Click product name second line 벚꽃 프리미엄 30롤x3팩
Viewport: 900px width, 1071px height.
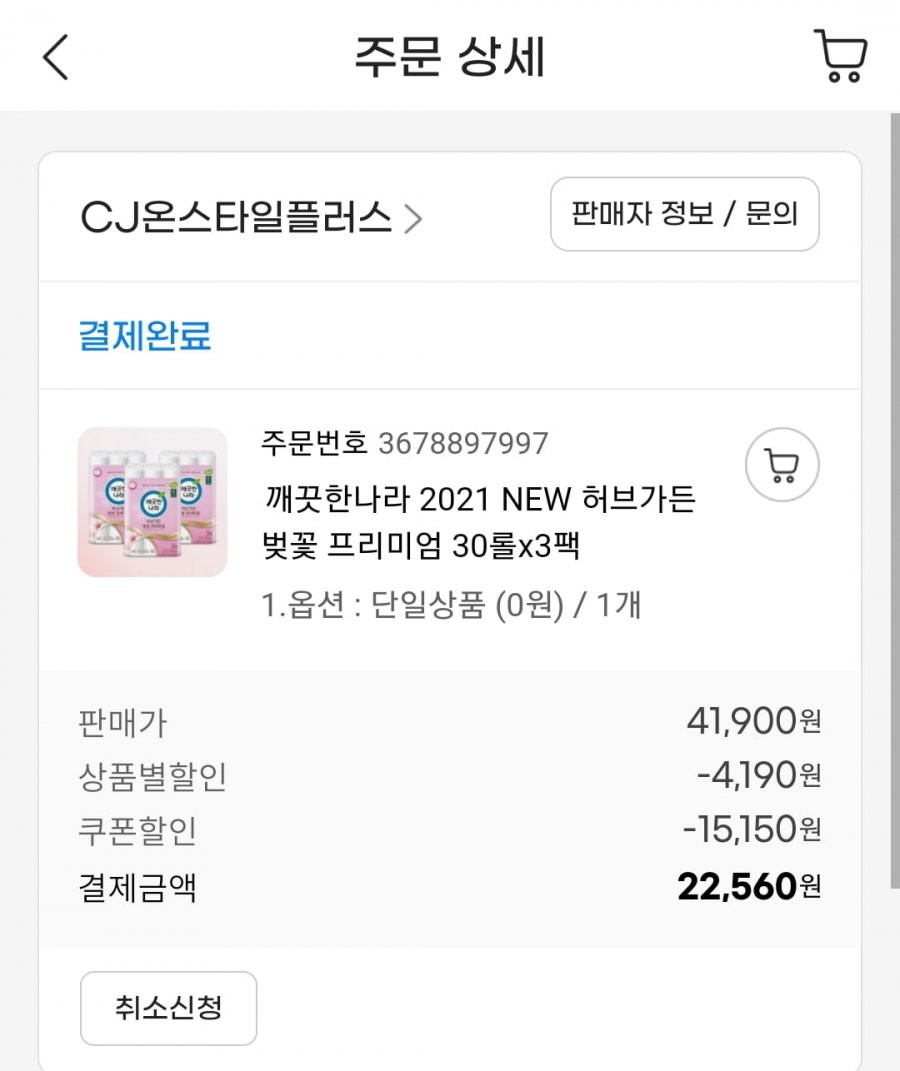click(x=421, y=546)
